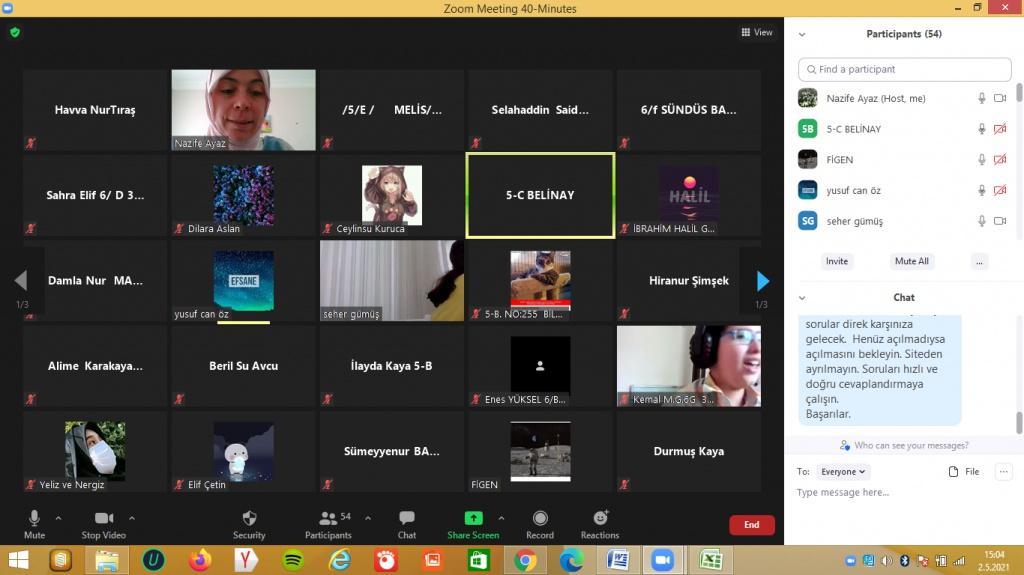Click the Participants icon in toolbar

pyautogui.click(x=328, y=518)
